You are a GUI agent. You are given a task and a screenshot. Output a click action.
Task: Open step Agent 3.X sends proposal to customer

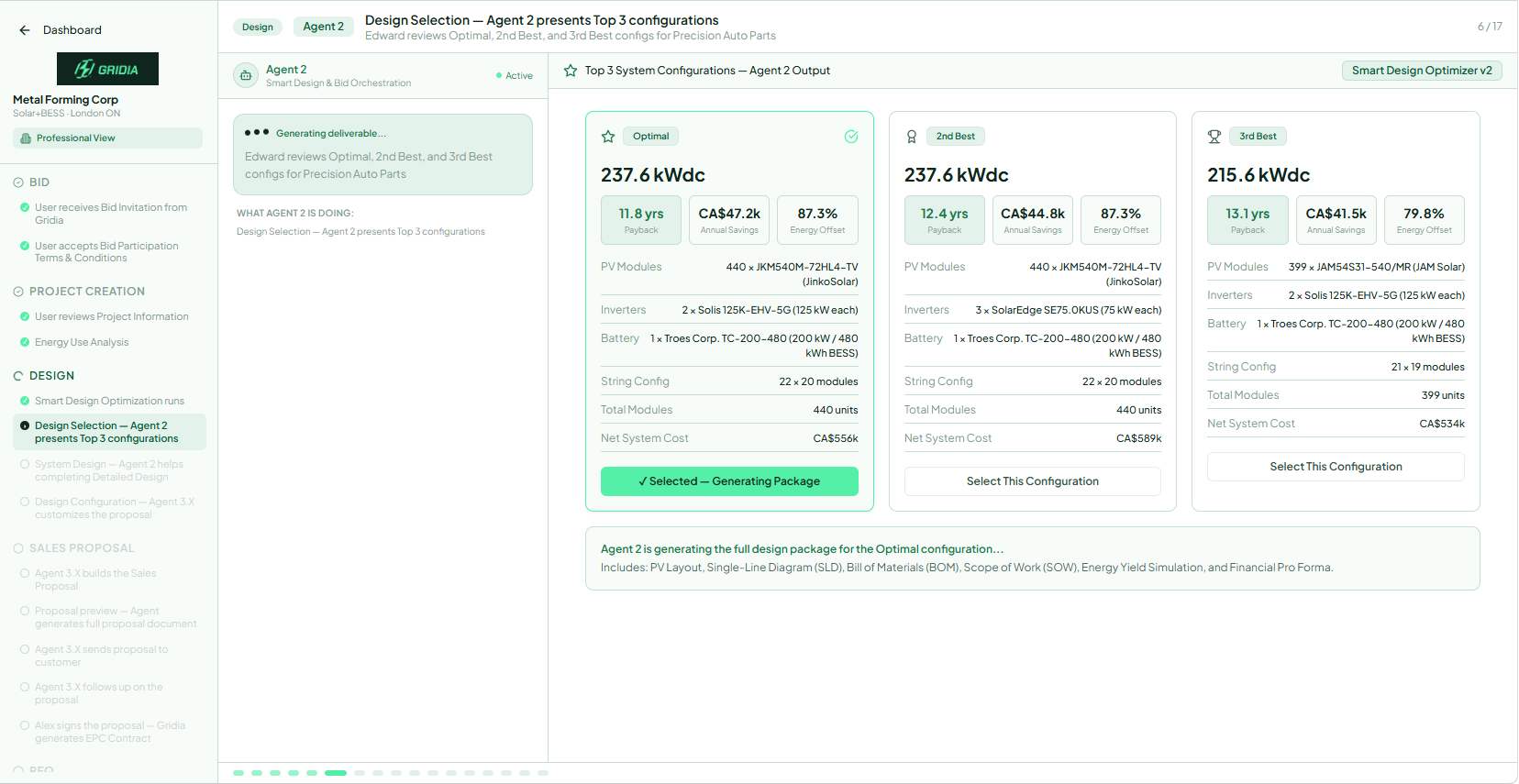point(109,656)
